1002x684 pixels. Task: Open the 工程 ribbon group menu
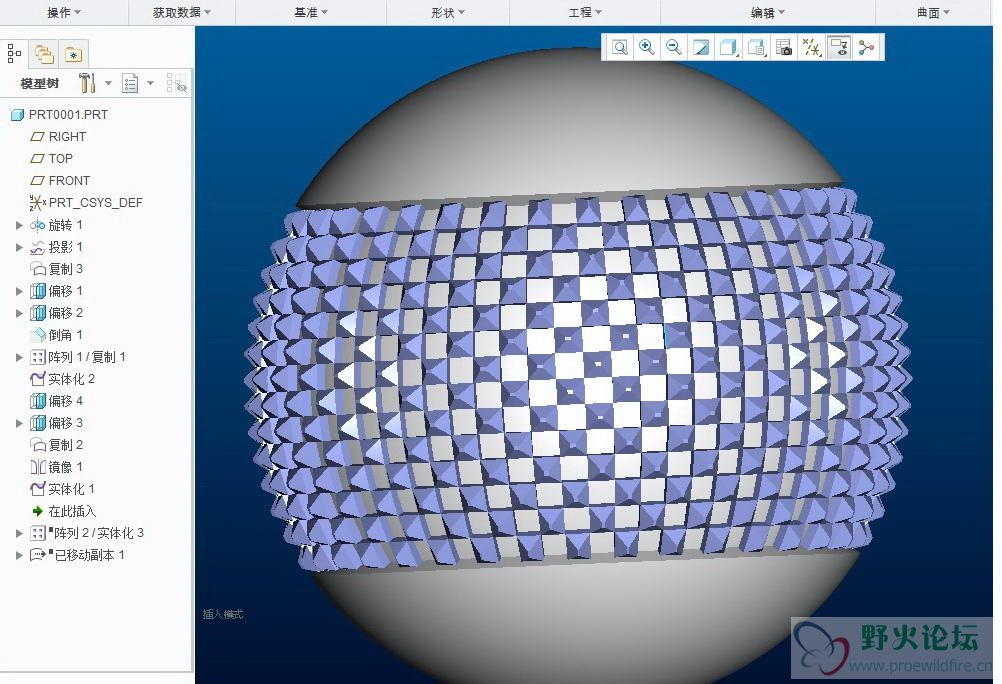pos(585,12)
